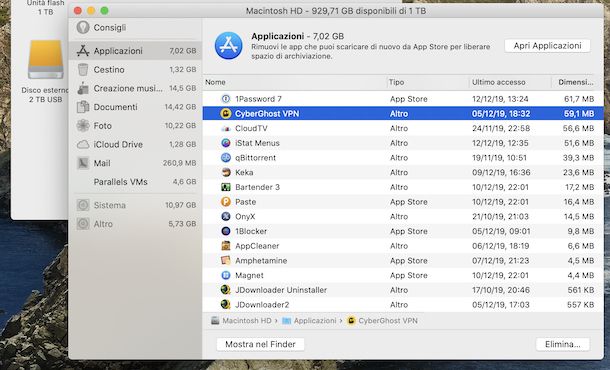Click the Cestino trash icon in sidebar
610x370 pixels.
tap(83, 70)
